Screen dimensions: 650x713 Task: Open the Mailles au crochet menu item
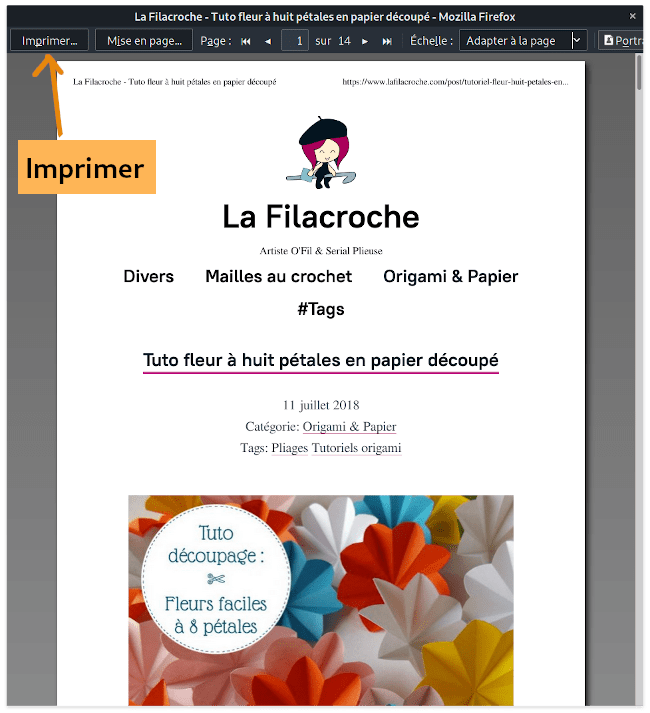[278, 276]
